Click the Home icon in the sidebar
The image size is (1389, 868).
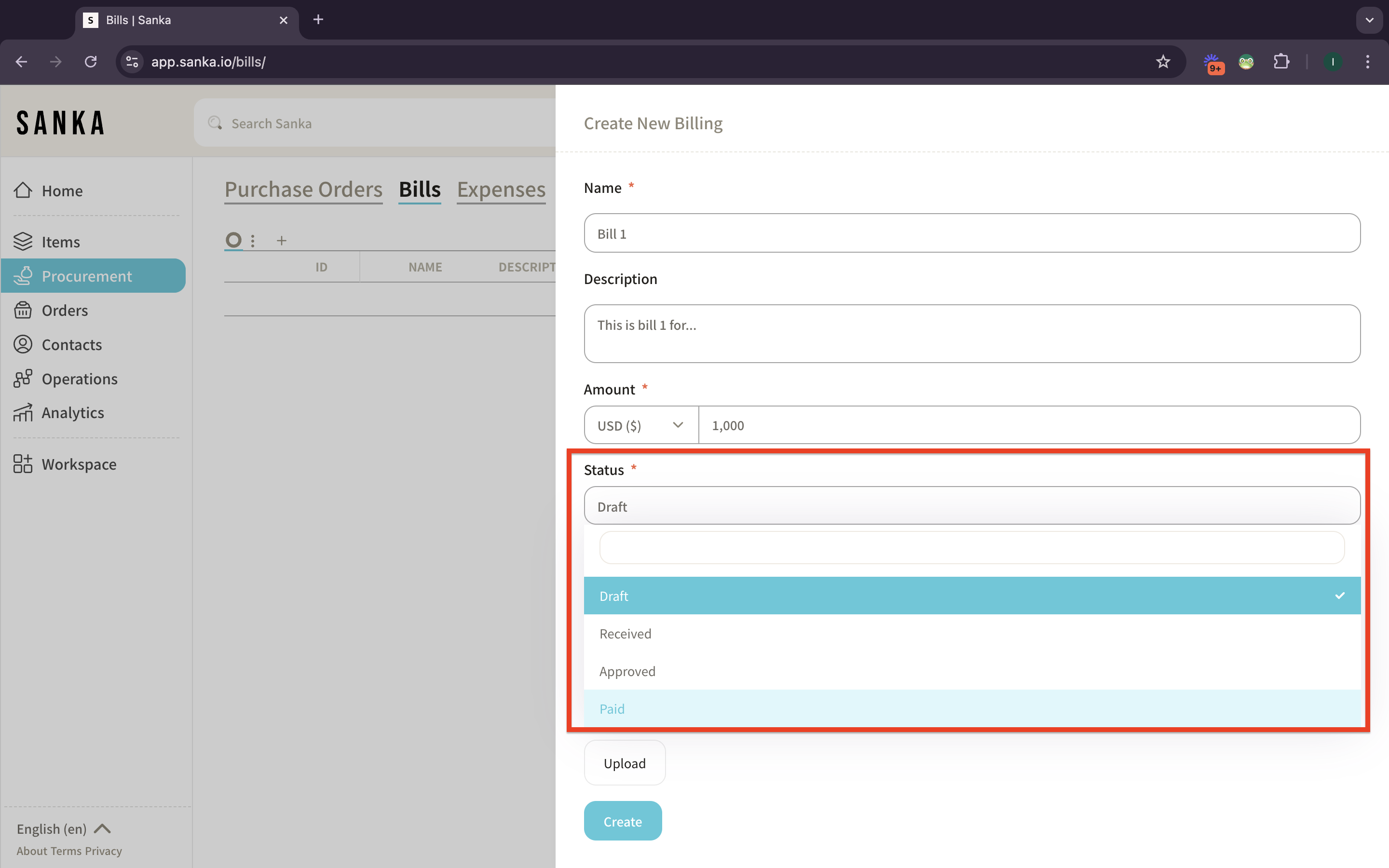[23, 190]
